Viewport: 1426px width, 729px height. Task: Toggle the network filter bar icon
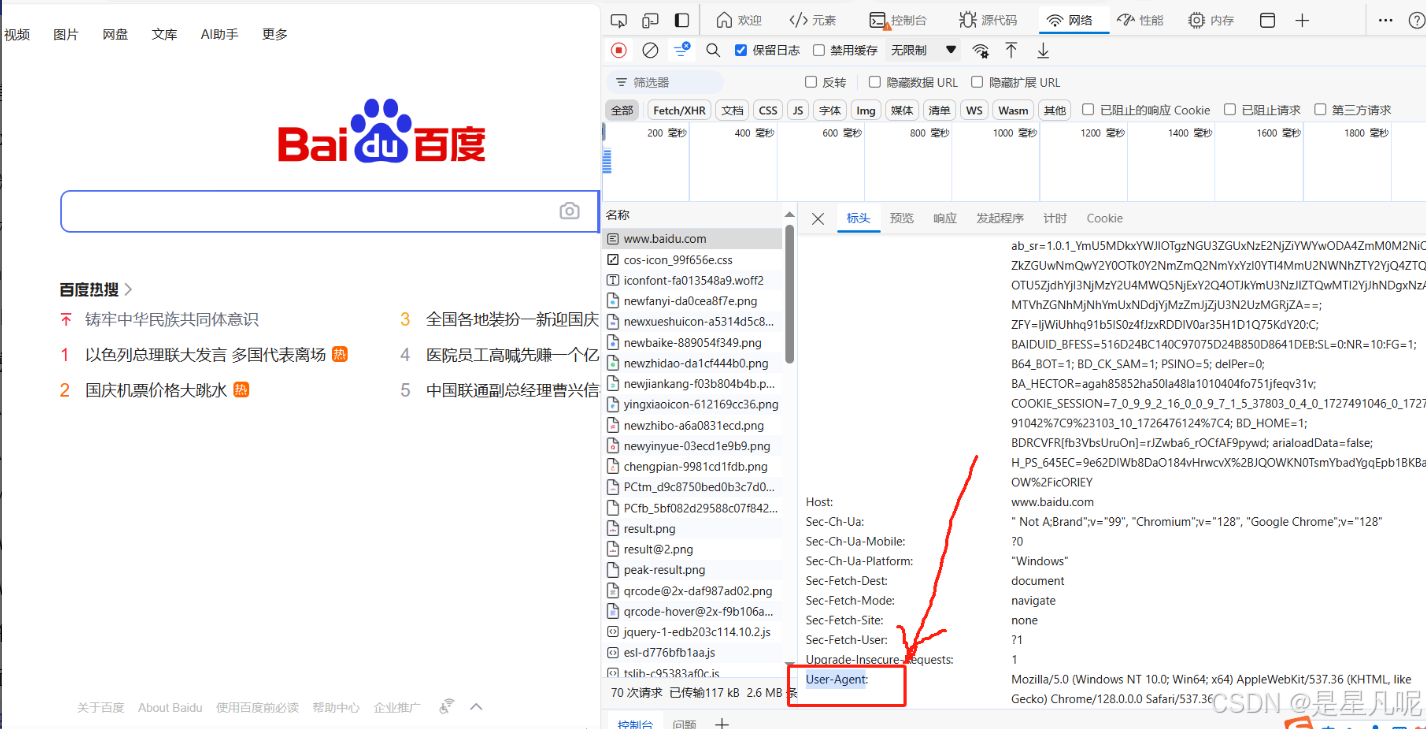[x=682, y=50]
